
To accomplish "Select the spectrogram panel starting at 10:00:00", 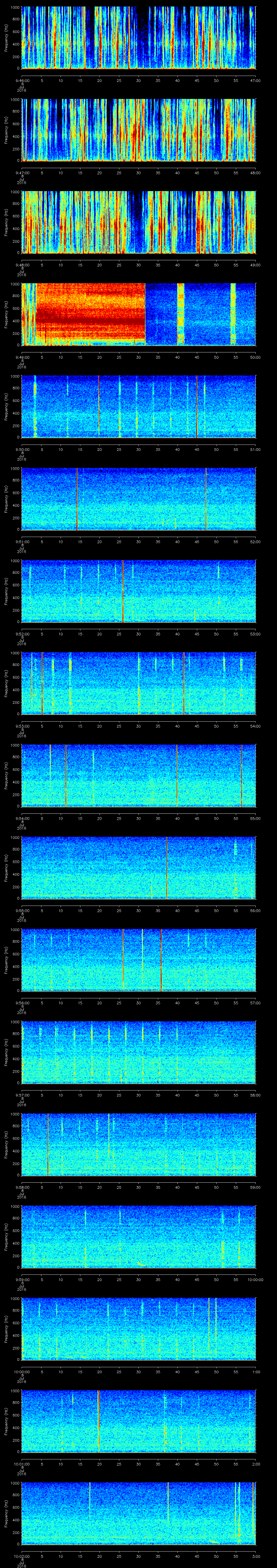I will coord(139,1329).
